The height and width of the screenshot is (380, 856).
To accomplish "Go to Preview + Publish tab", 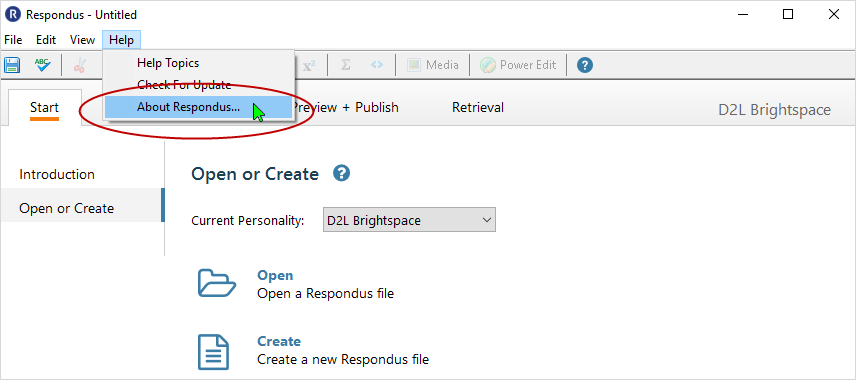I will [345, 108].
